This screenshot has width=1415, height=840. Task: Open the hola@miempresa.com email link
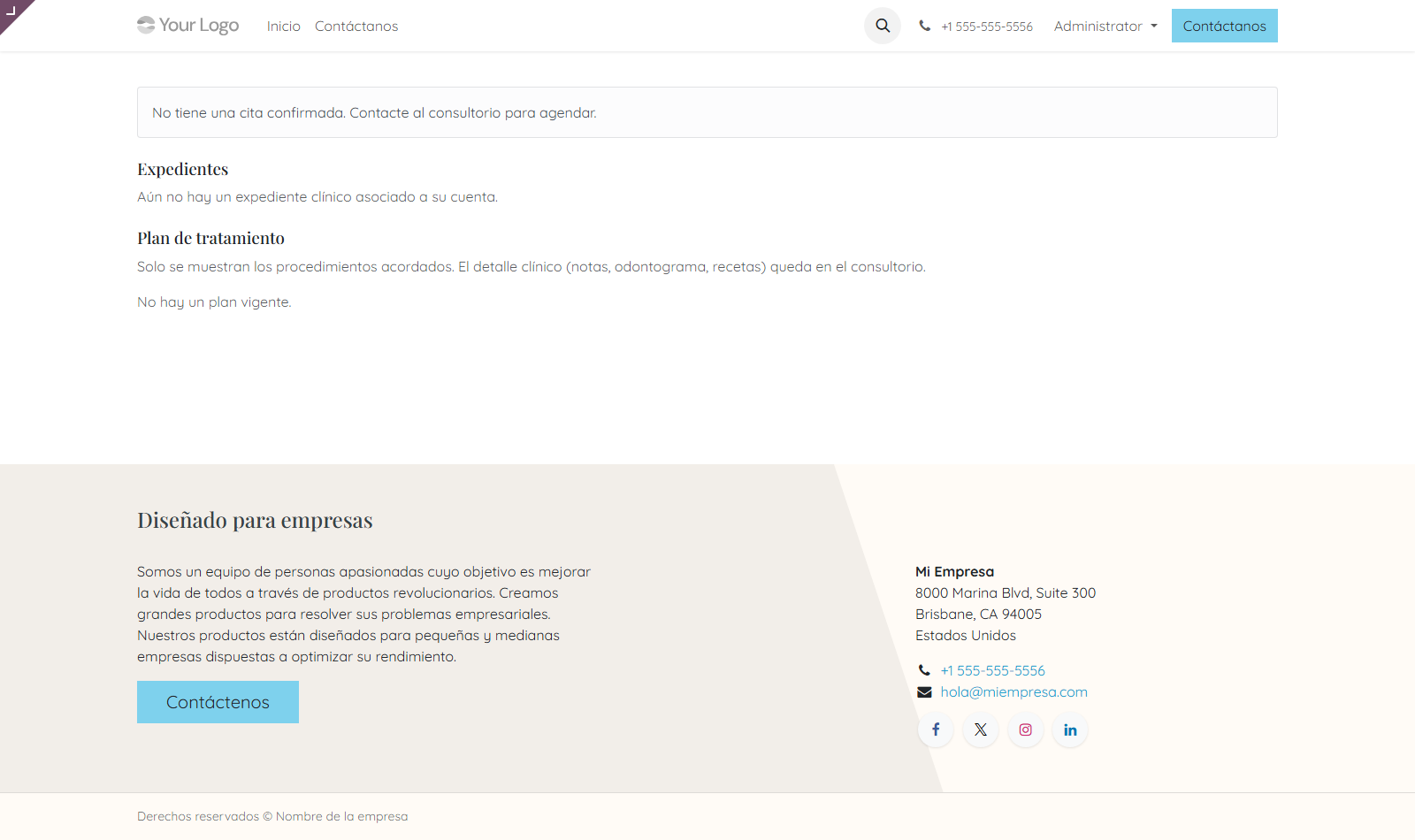coord(1014,692)
